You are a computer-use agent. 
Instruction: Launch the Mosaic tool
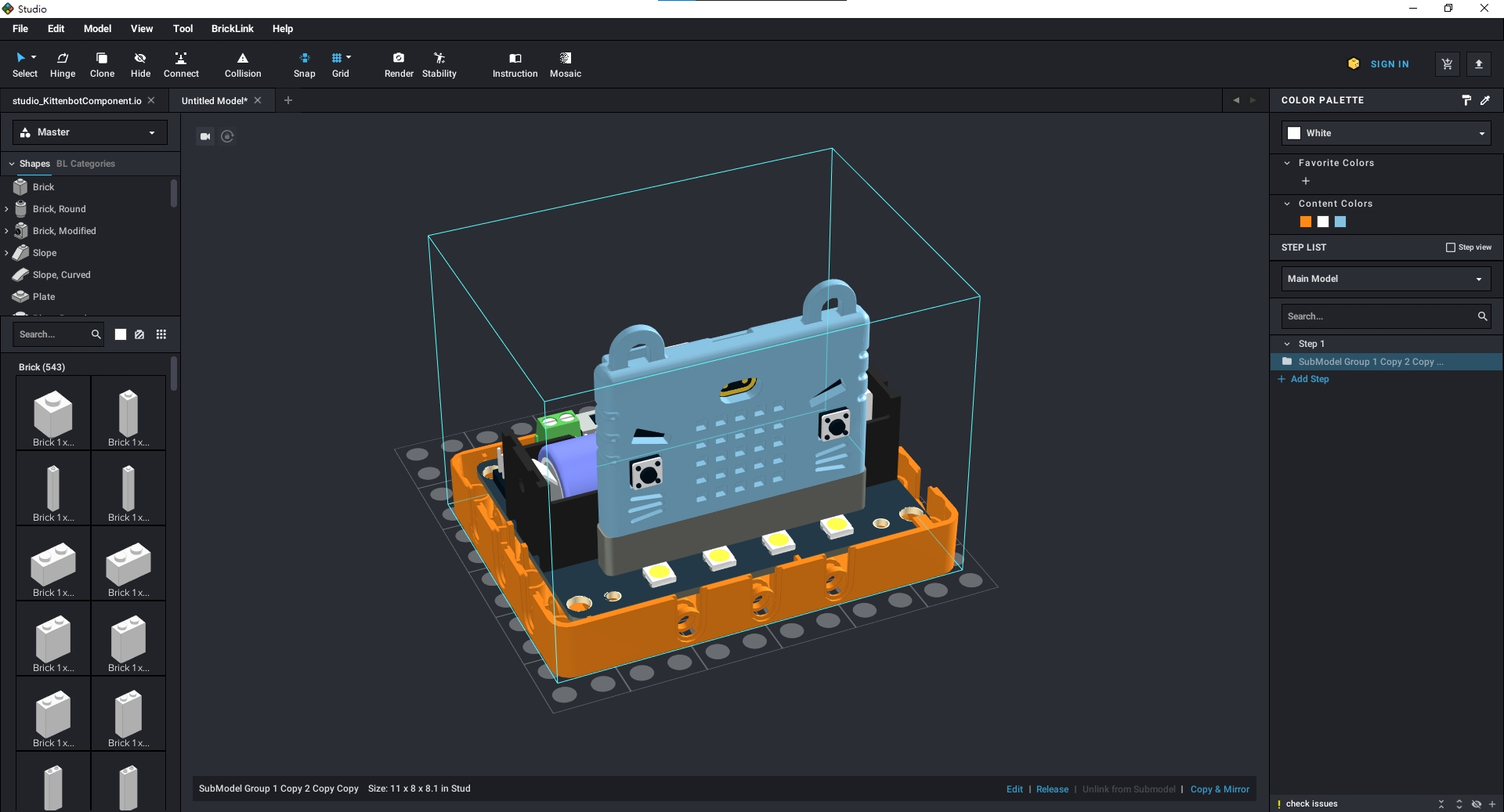[565, 64]
